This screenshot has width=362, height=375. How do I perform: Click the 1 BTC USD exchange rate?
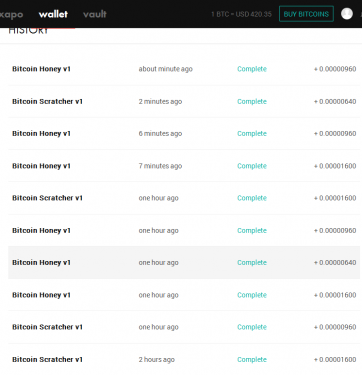pyautogui.click(x=241, y=14)
